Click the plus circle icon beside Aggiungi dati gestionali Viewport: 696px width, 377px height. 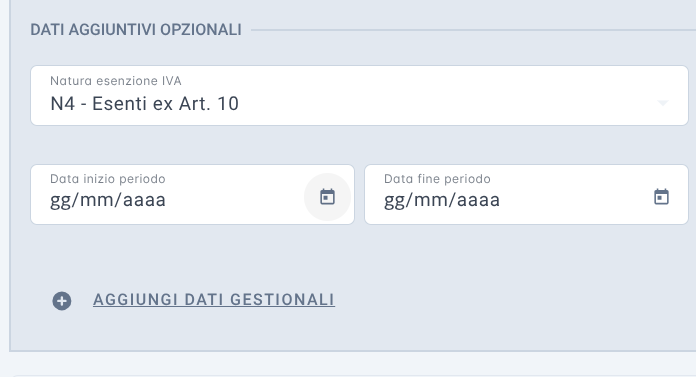(x=62, y=301)
